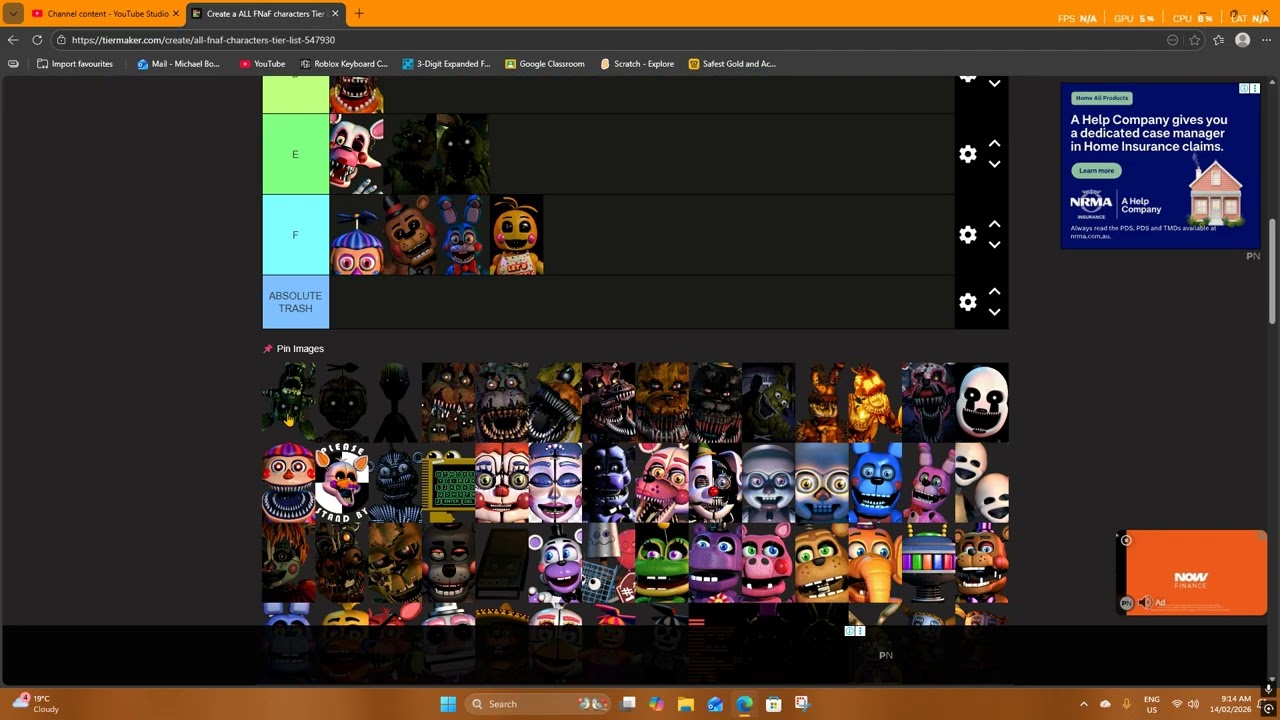This screenshot has width=1280, height=720.
Task: Move F tier down with arrow
Action: click(994, 245)
